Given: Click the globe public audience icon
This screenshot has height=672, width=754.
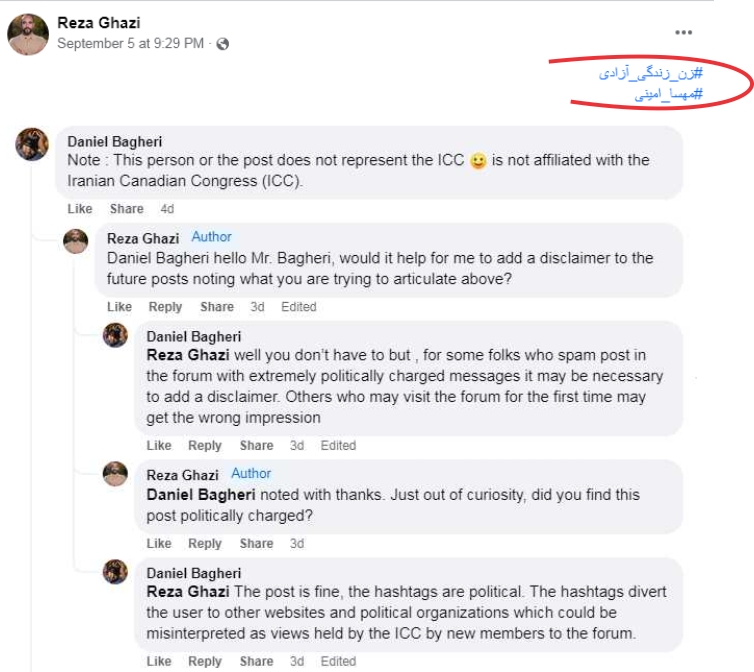Looking at the screenshot, I should [222, 44].
